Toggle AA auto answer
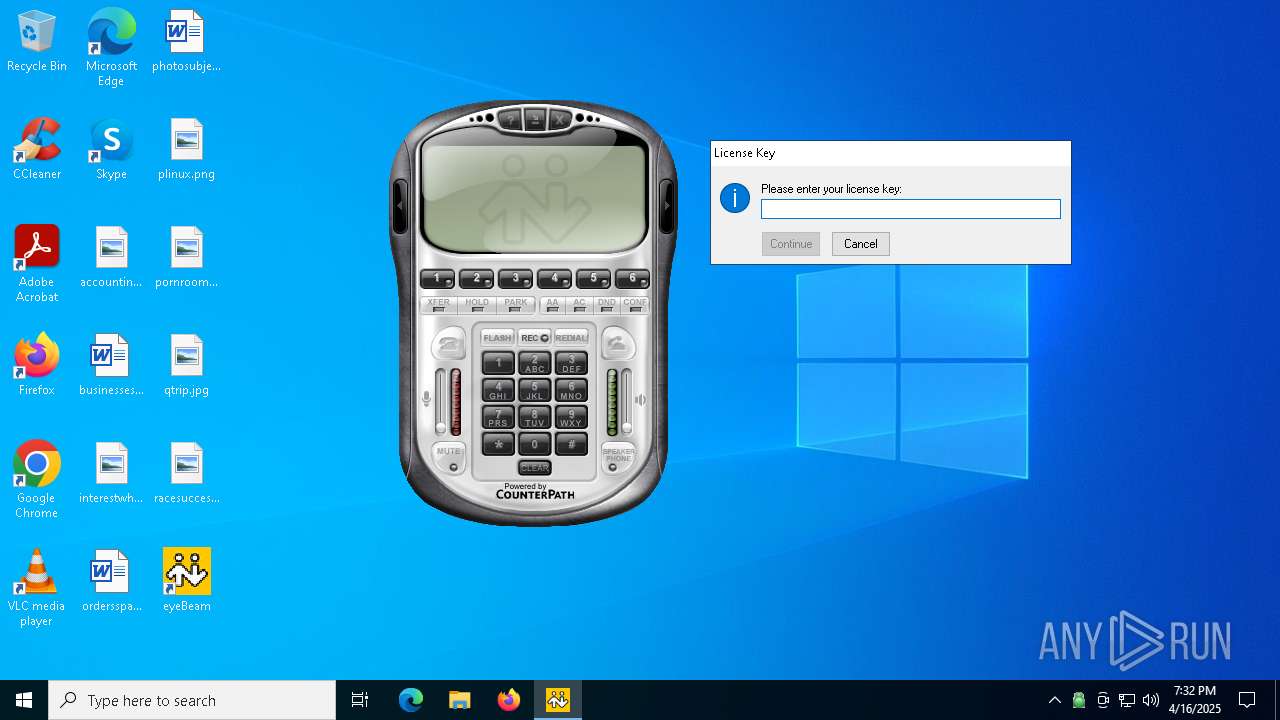1280x720 pixels. pos(552,305)
